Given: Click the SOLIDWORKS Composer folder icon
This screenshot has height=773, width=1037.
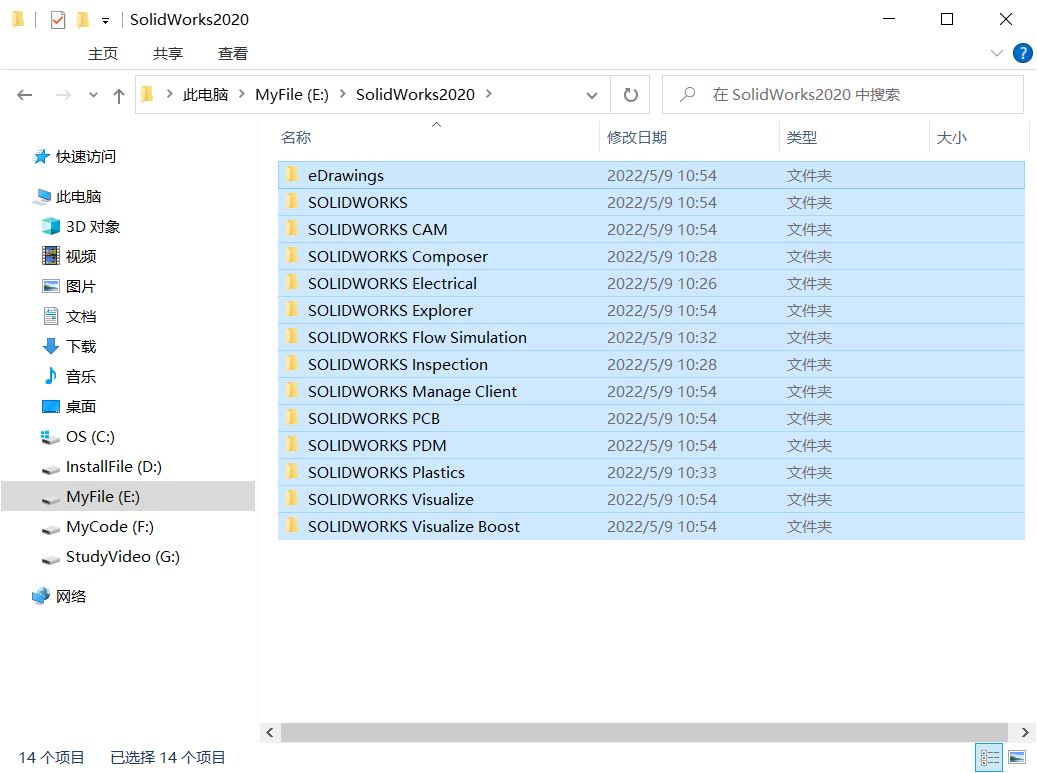Looking at the screenshot, I should [292, 256].
